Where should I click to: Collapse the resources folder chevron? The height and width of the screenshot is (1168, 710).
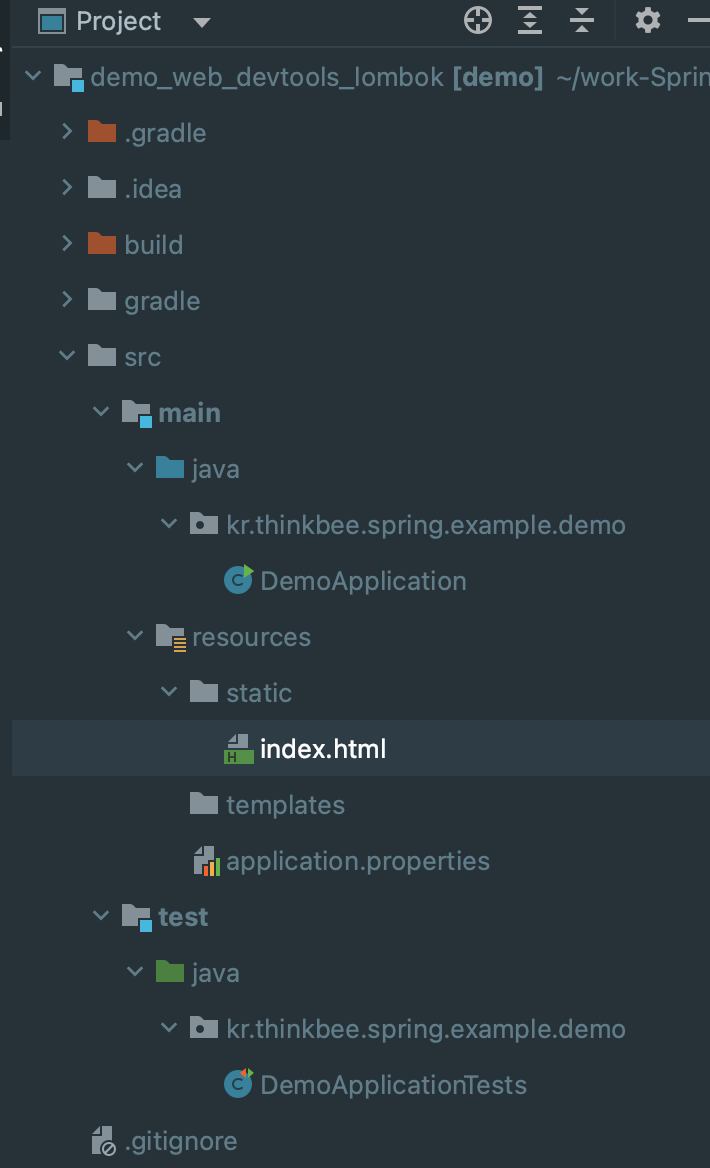(x=135, y=636)
